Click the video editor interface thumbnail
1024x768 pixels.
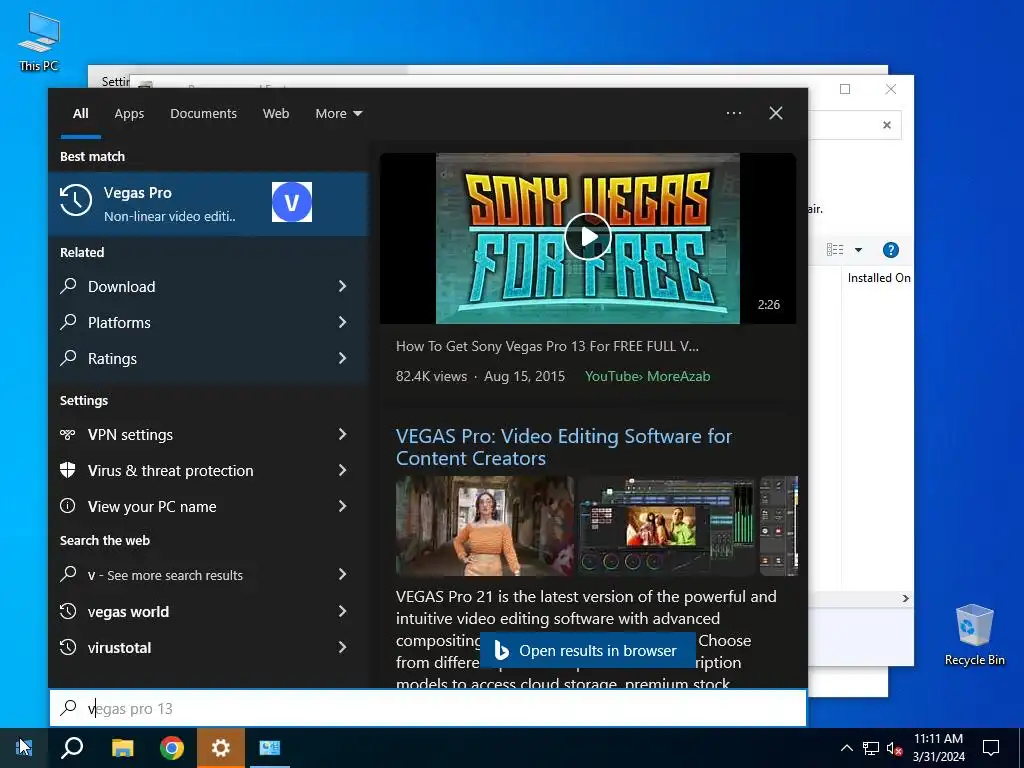pos(666,526)
